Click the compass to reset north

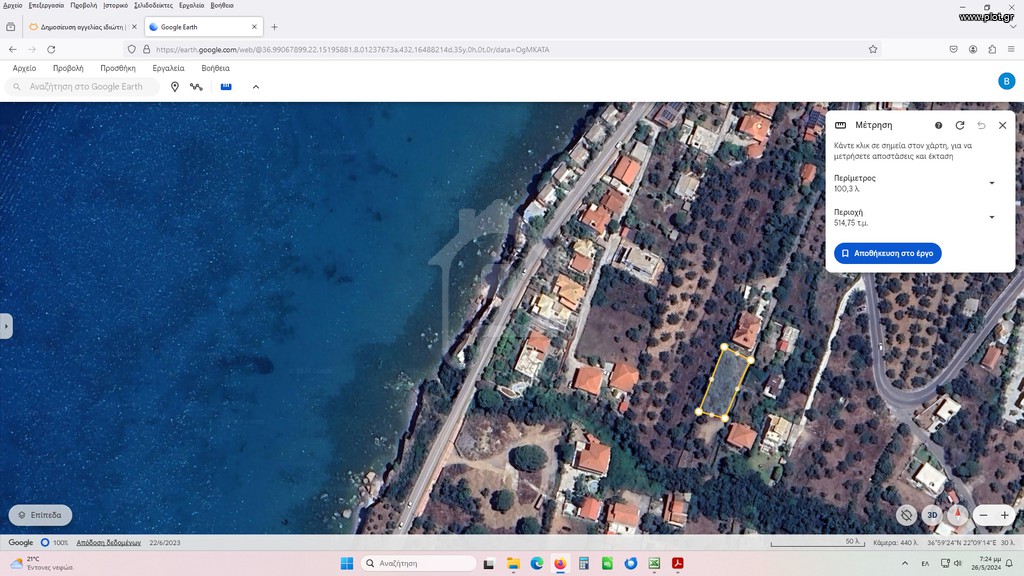click(957, 515)
